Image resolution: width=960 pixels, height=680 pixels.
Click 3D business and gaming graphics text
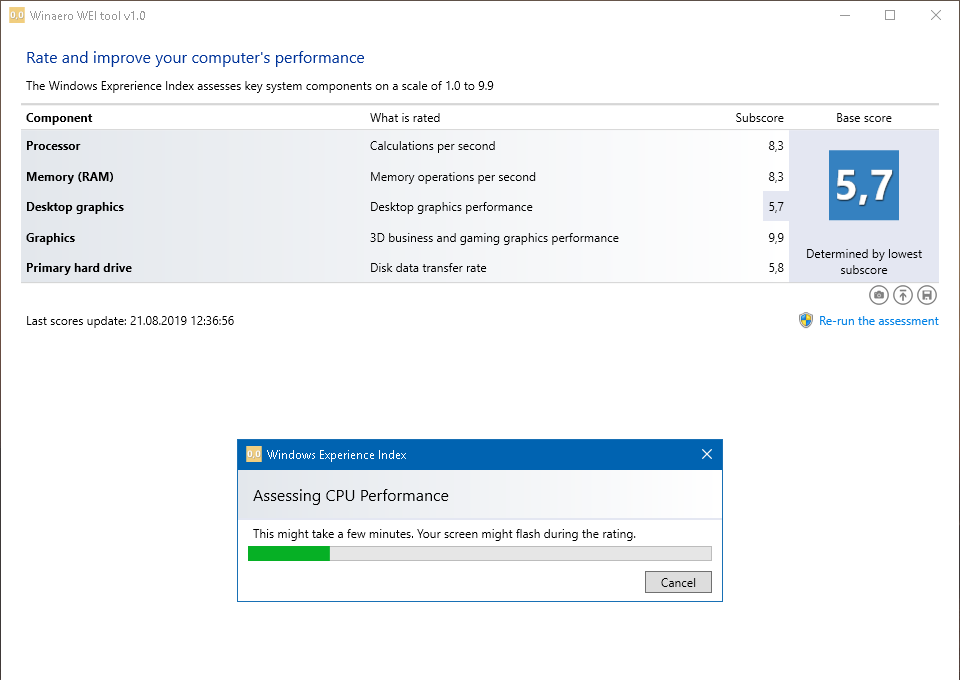pos(494,237)
